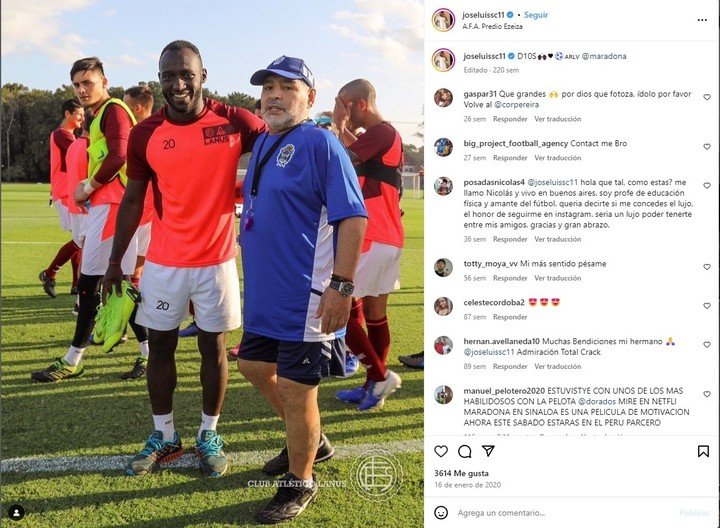The image size is (720, 528).
Task: View the 3614 Me gusta likes list
Action: (461, 473)
